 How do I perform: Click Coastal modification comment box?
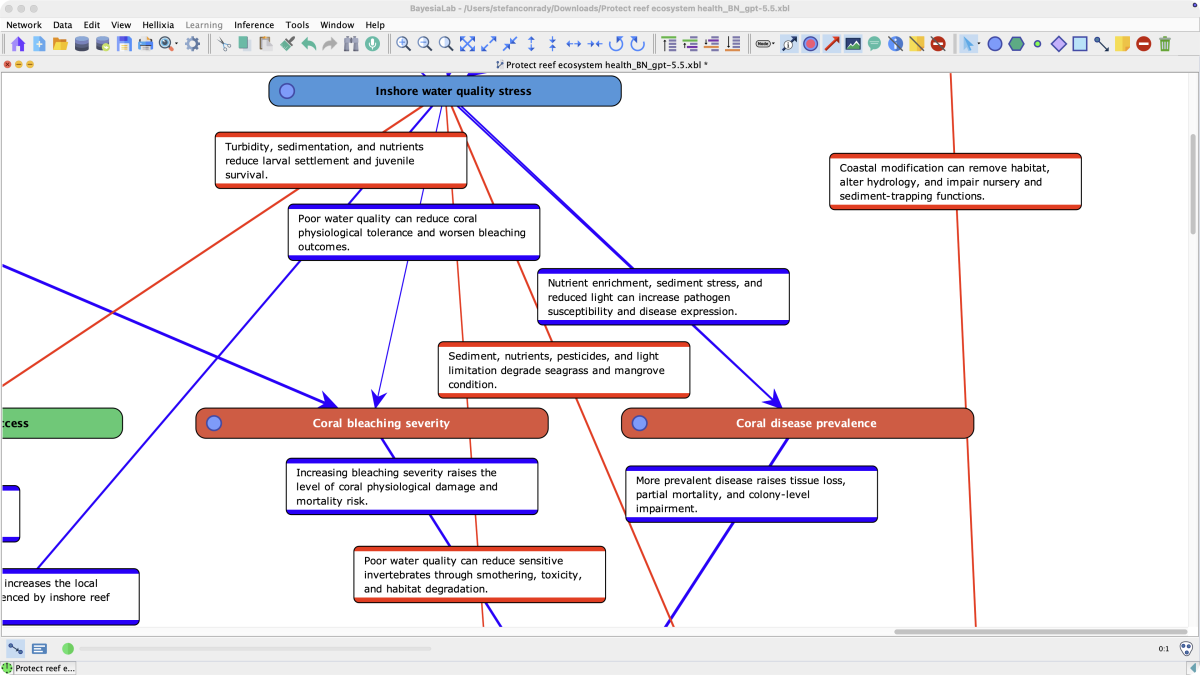click(955, 182)
